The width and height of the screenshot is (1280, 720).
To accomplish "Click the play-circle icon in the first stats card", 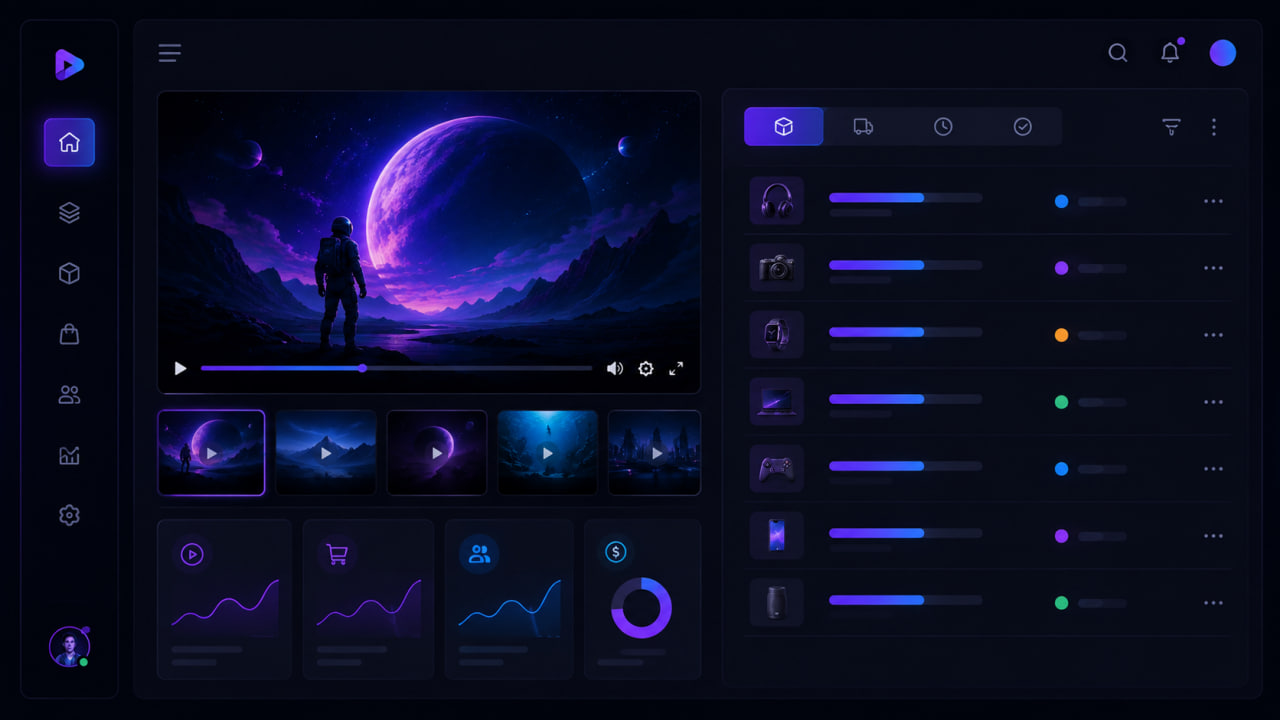I will point(192,554).
